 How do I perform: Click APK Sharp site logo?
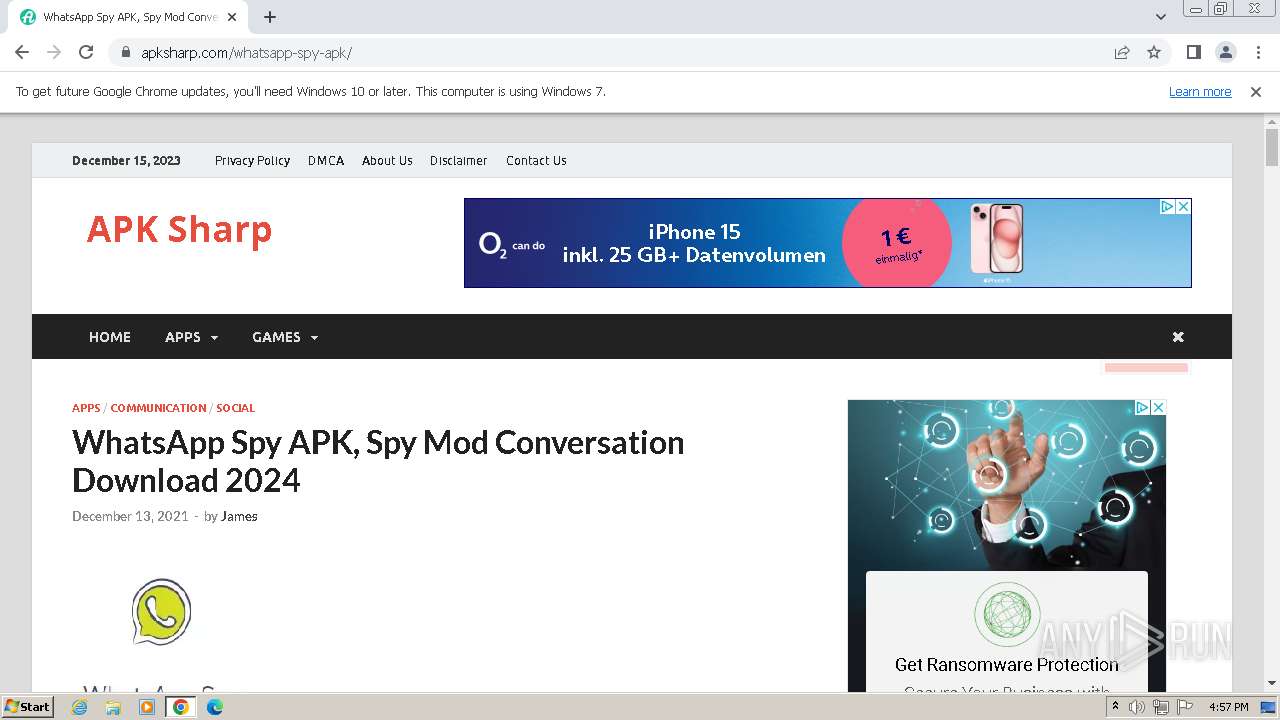point(179,229)
